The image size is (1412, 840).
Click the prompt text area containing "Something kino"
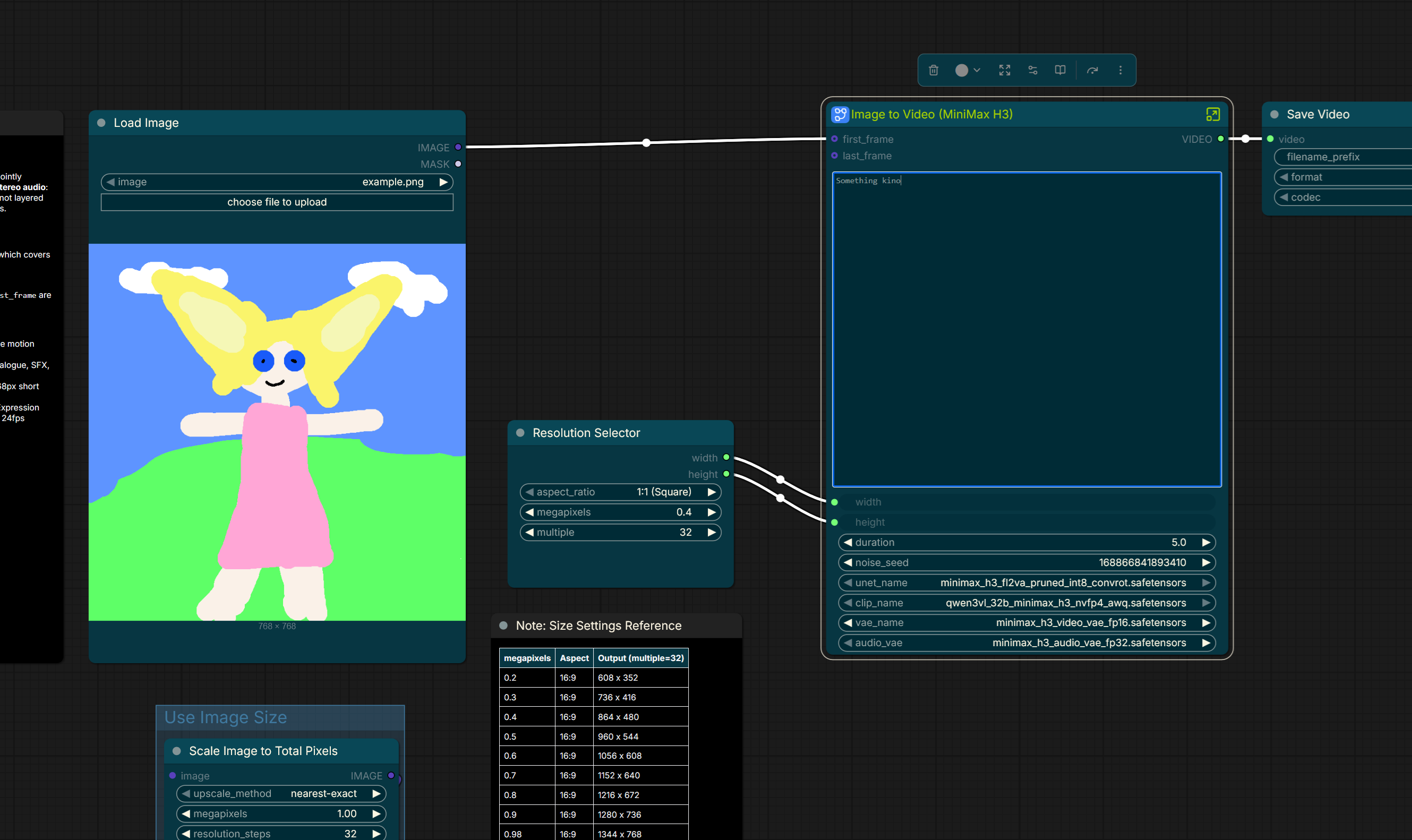point(1026,329)
